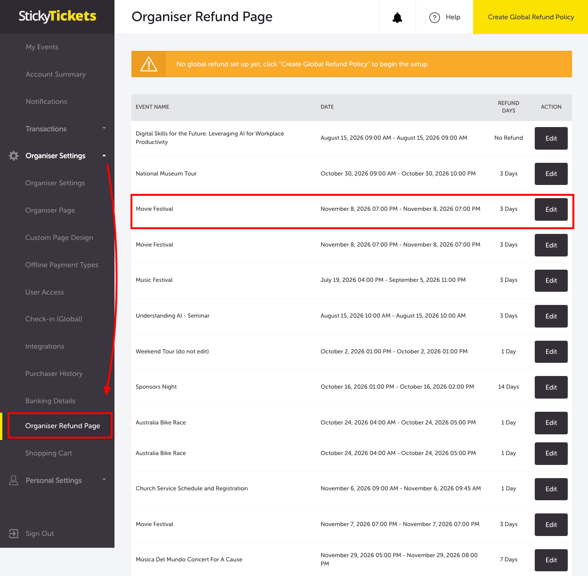Viewport: 588px width, 576px height.
Task: Click the Sponsors Night date range
Action: tap(397, 387)
